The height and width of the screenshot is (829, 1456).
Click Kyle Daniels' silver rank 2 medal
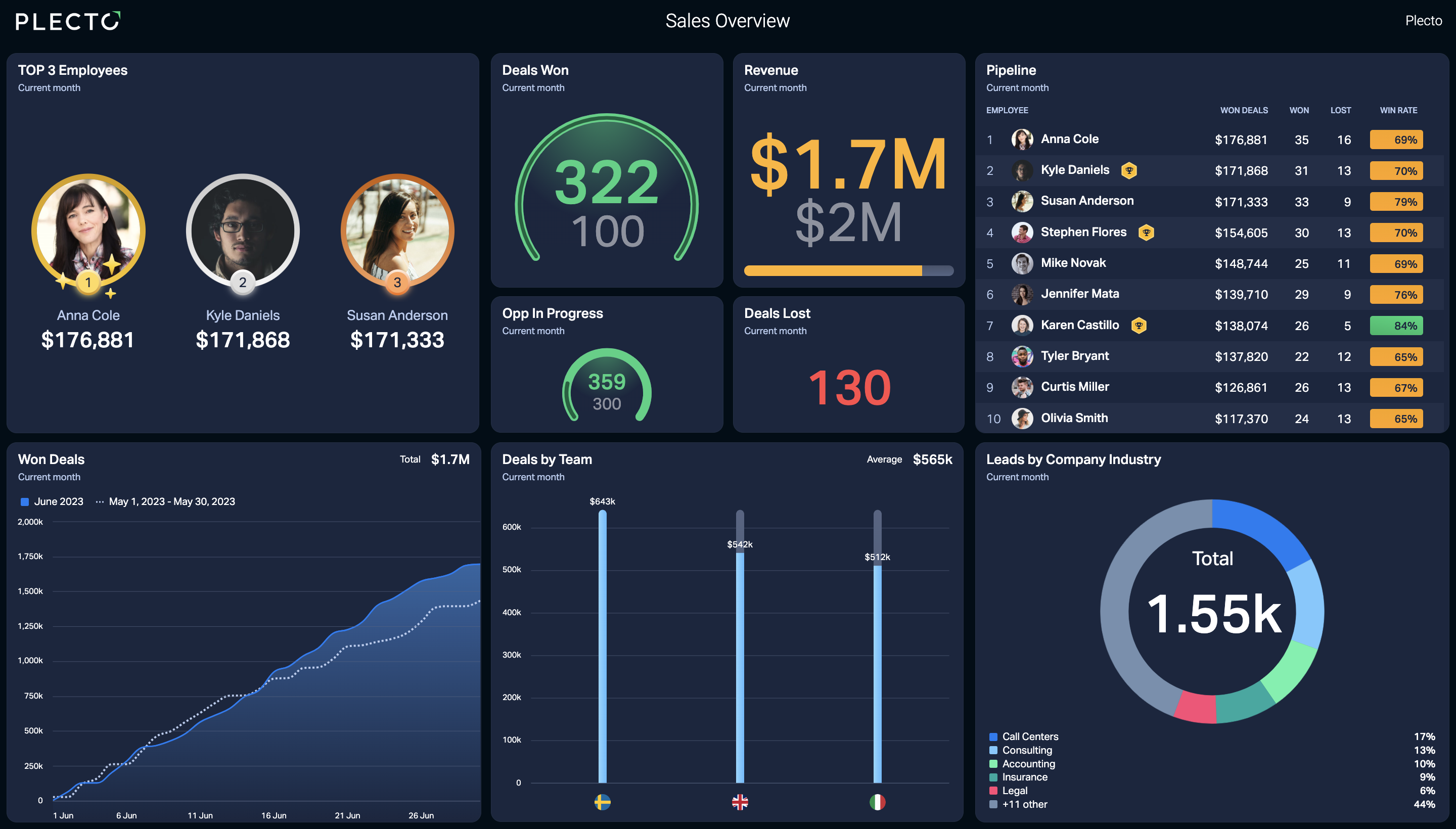click(243, 283)
